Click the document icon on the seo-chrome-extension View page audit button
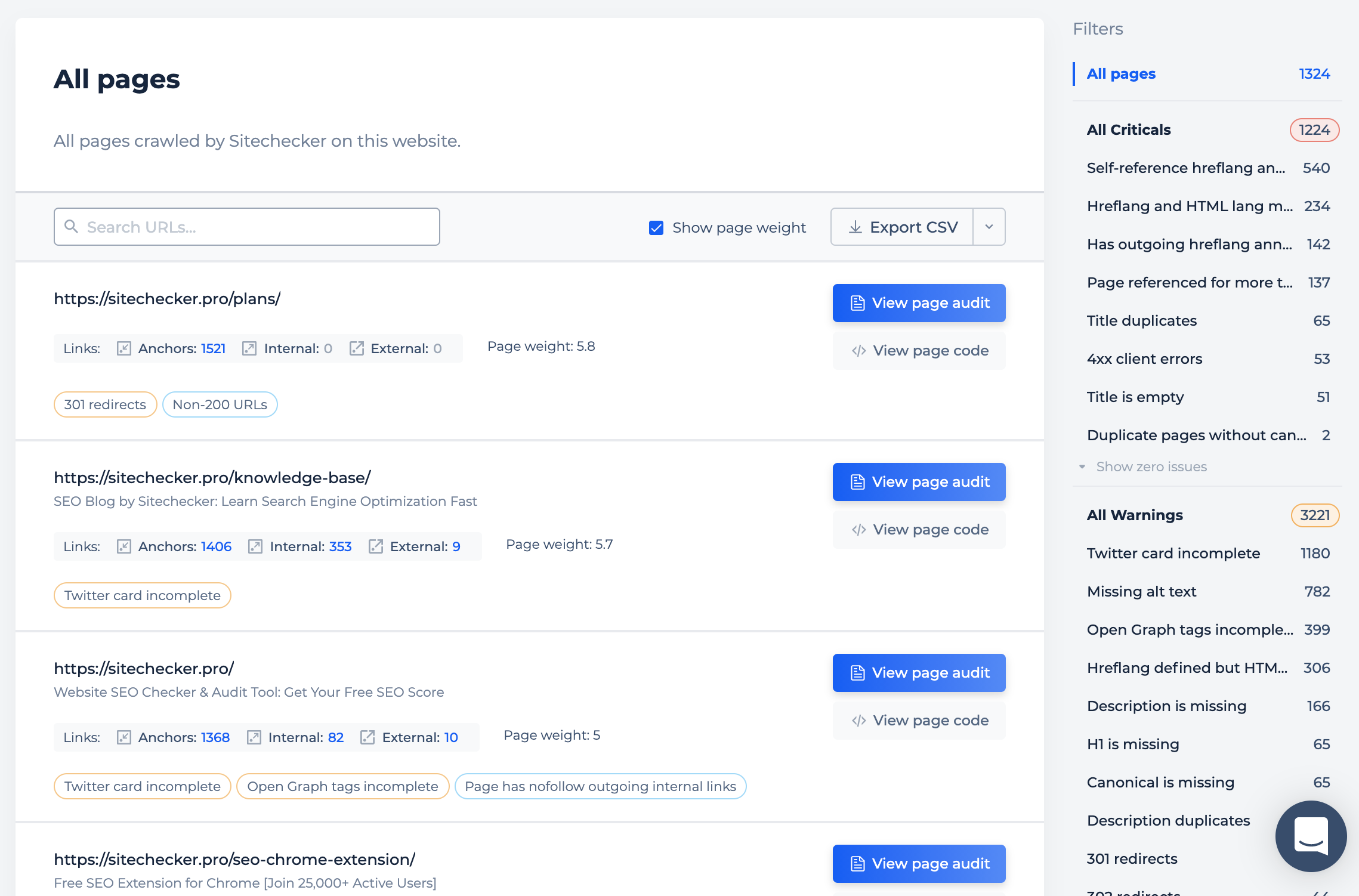 click(857, 864)
